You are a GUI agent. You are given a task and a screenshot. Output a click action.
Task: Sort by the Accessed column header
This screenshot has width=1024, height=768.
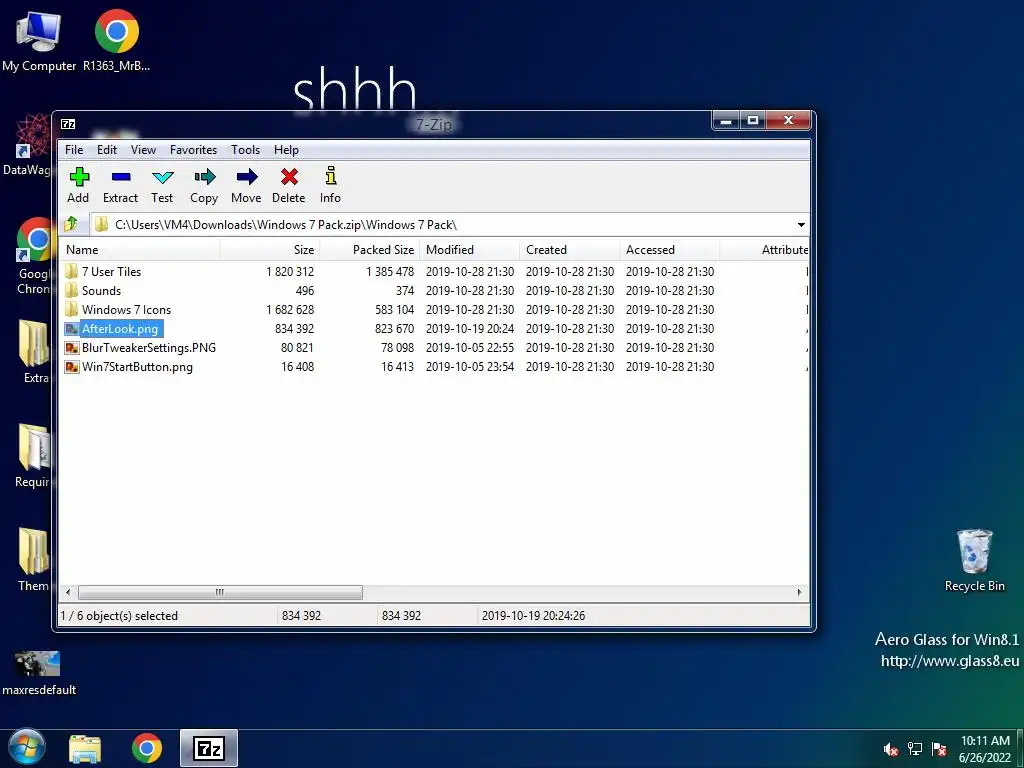click(x=669, y=249)
